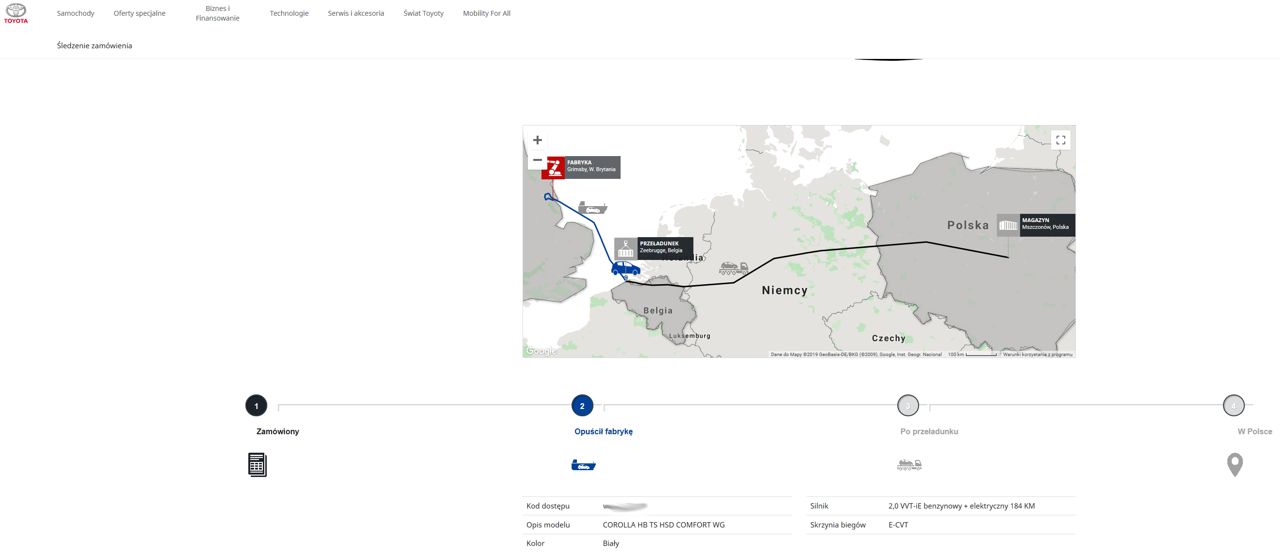Click the order document icon under Zamówiony

point(257,464)
